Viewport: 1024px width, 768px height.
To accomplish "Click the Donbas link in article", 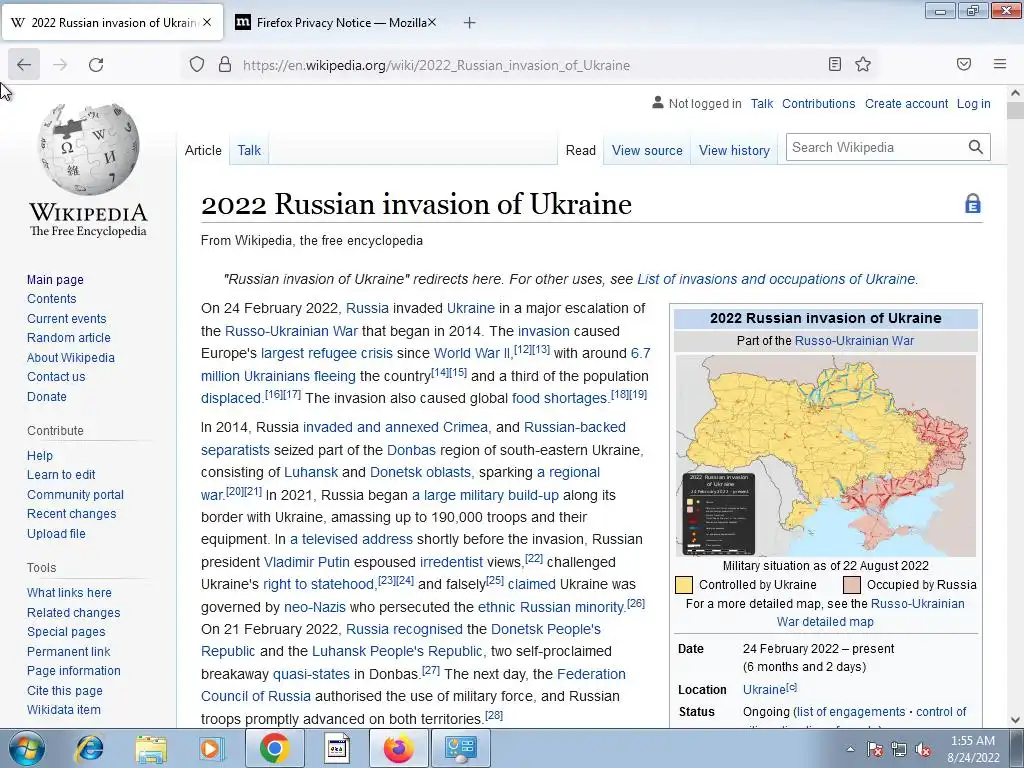I will point(411,450).
